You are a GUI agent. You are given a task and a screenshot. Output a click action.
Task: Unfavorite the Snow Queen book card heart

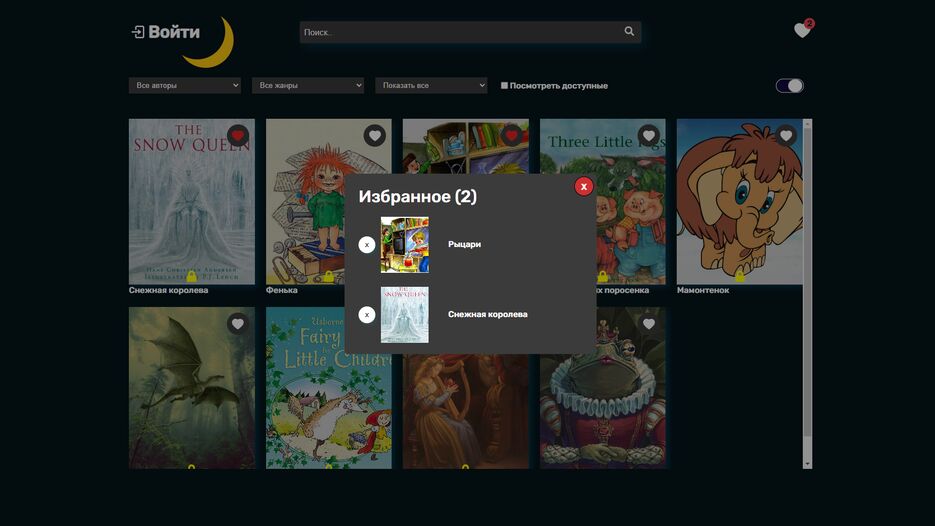[238, 135]
